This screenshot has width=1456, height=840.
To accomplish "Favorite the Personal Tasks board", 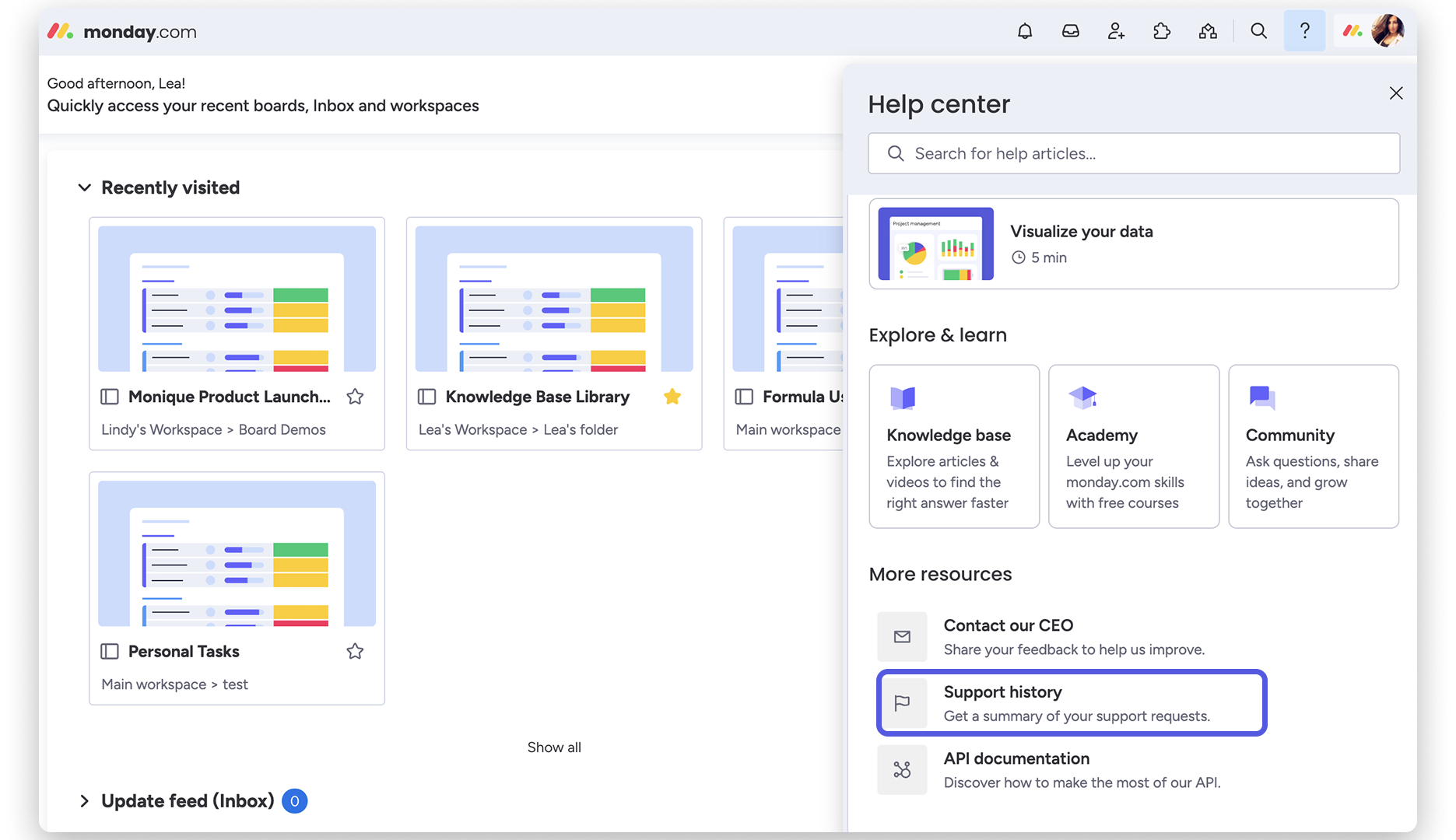I will point(355,651).
